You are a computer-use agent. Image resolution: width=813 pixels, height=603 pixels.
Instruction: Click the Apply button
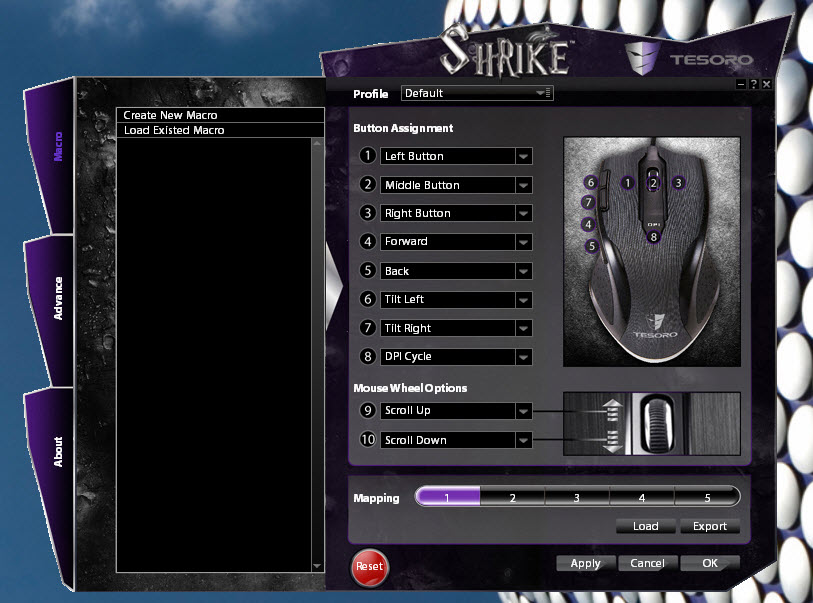coord(586,564)
